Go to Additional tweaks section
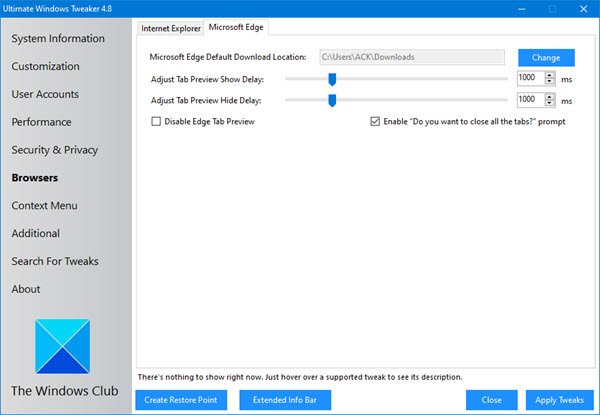The height and width of the screenshot is (415, 600). point(36,233)
